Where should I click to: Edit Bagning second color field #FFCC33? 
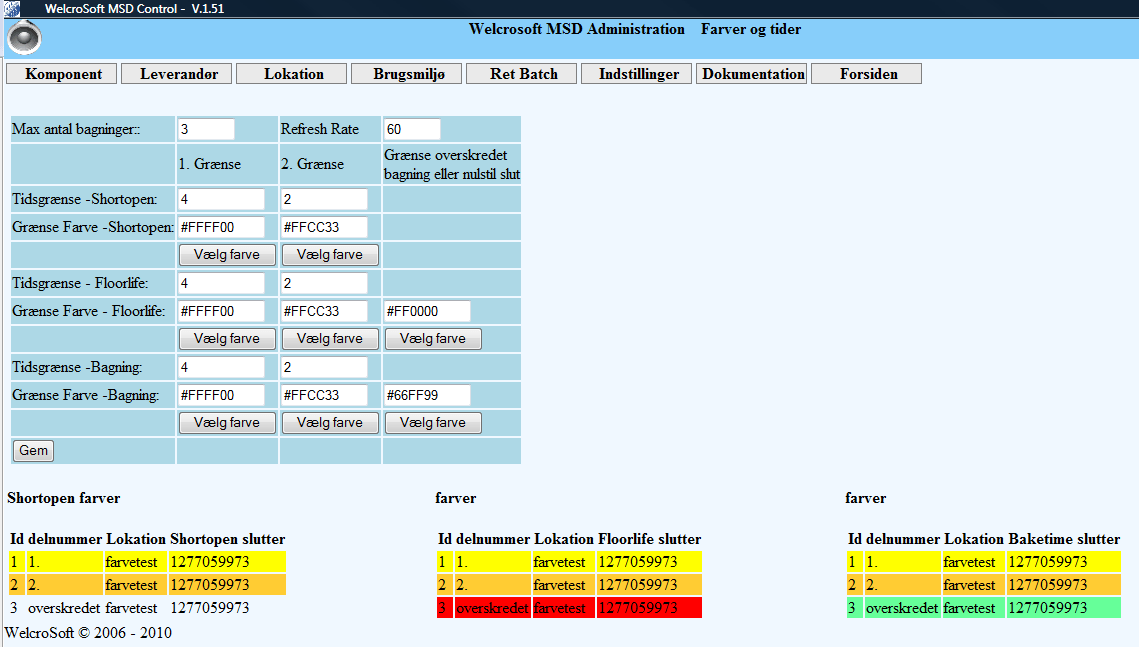324,395
